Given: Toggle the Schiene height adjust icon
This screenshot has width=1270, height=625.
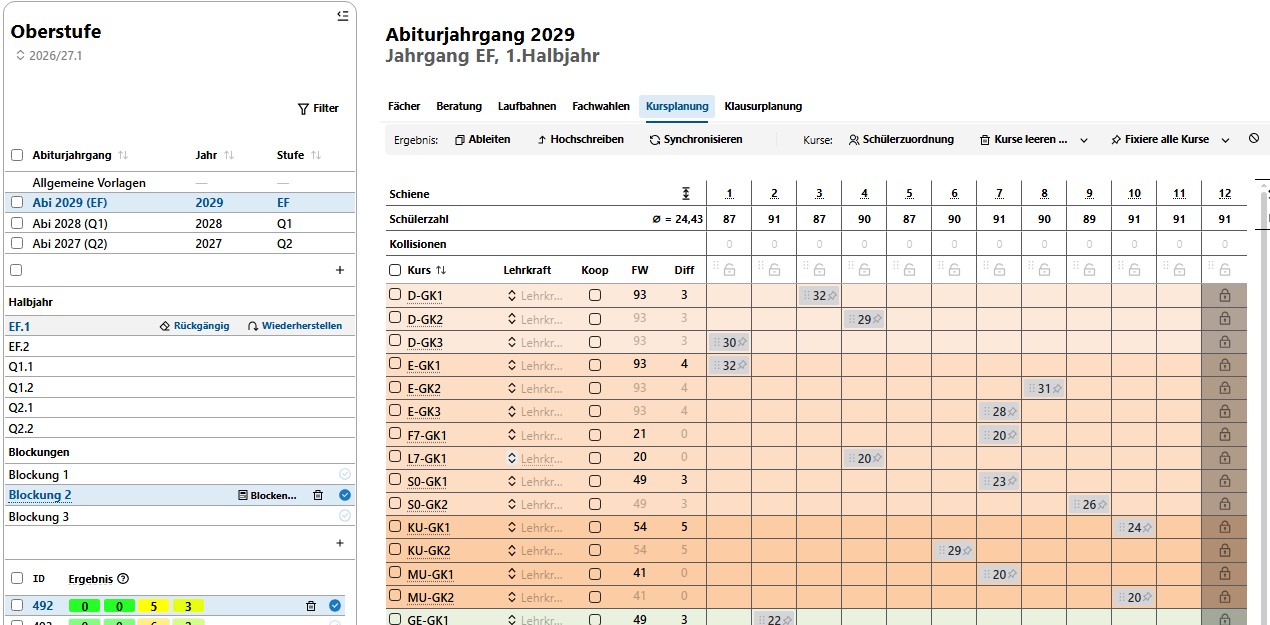Looking at the screenshot, I should point(685,194).
